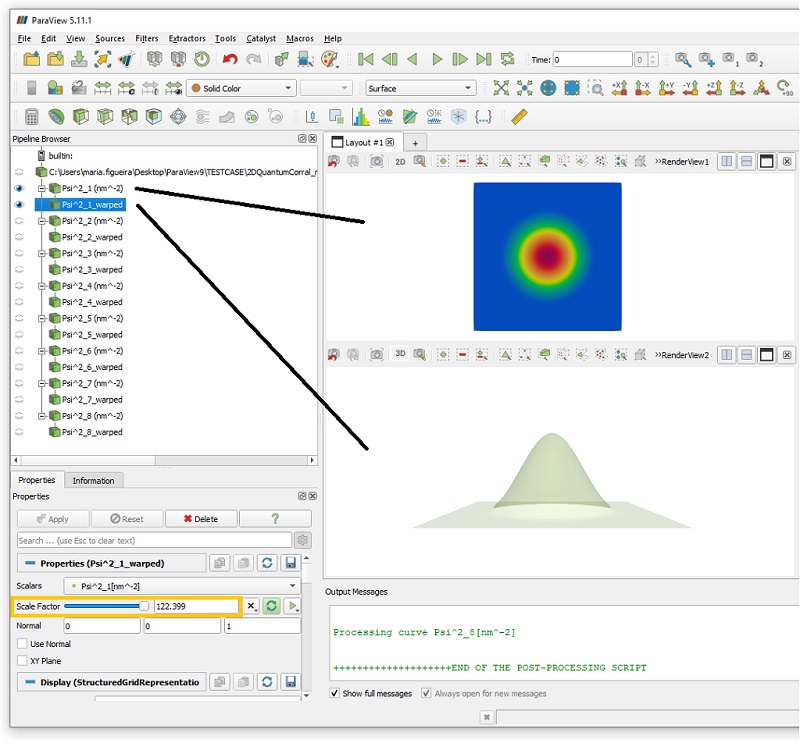The height and width of the screenshot is (743, 800).
Task: Open the color palette icon
Action: pos(330,60)
